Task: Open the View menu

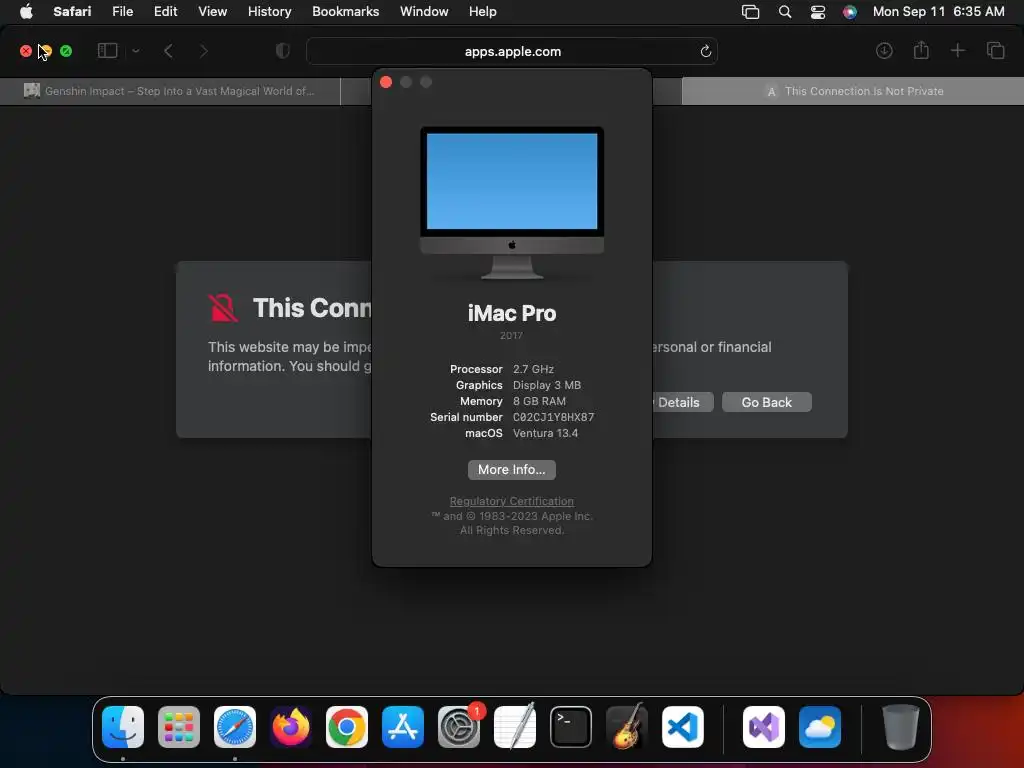Action: tap(212, 12)
